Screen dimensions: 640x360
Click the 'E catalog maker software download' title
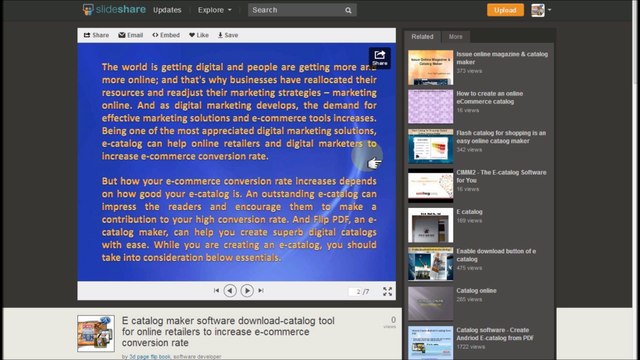[228, 332]
